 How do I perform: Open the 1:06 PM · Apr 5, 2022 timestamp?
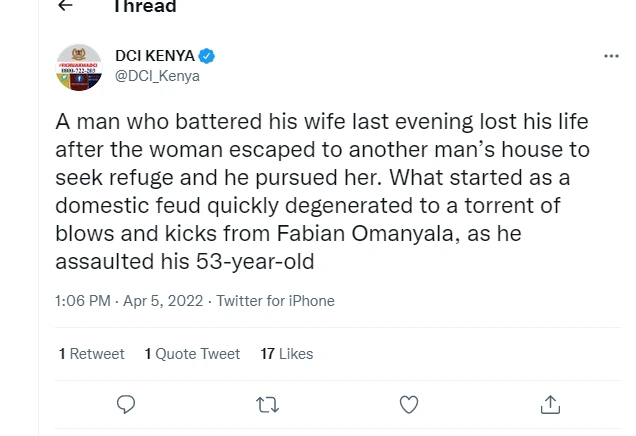coord(130,301)
